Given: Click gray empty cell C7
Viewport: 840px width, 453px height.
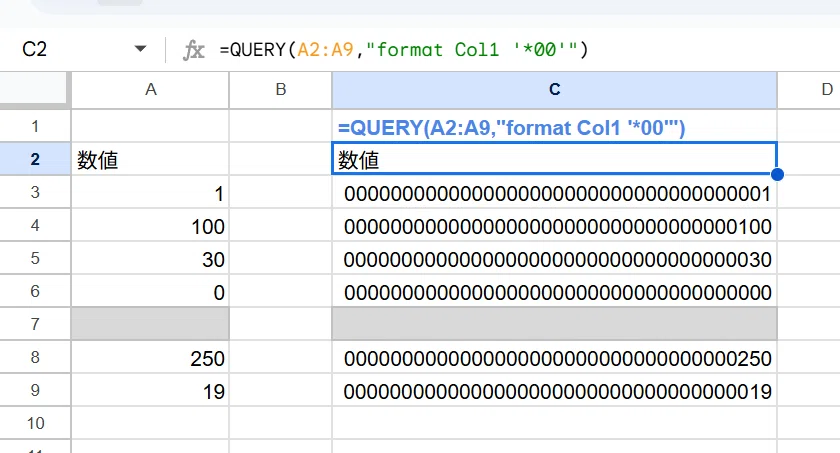Looking at the screenshot, I should coord(554,324).
